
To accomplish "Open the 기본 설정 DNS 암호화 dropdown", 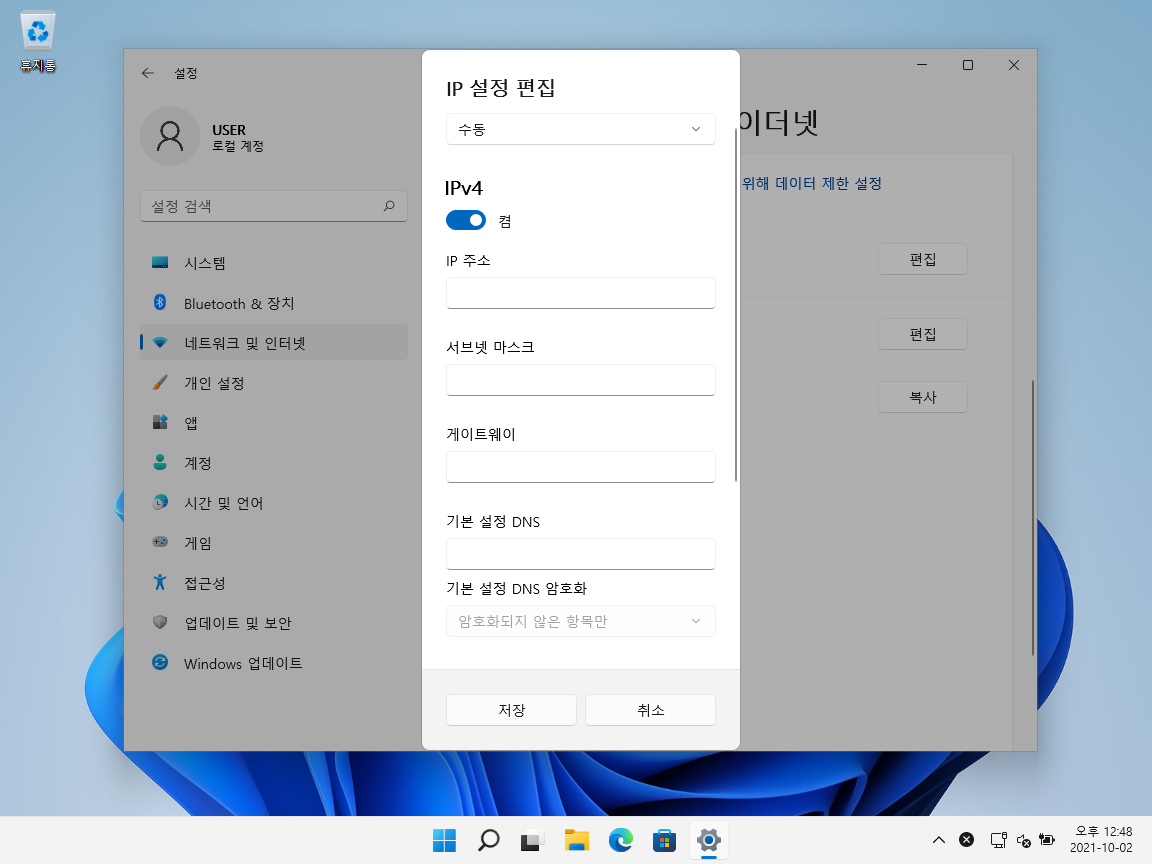I will (580, 621).
